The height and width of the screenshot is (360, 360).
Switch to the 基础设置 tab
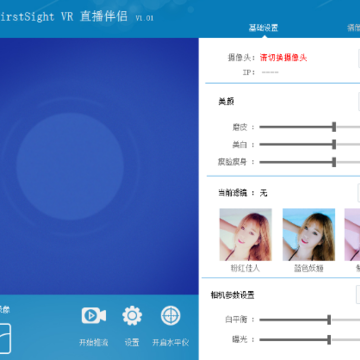point(263,28)
